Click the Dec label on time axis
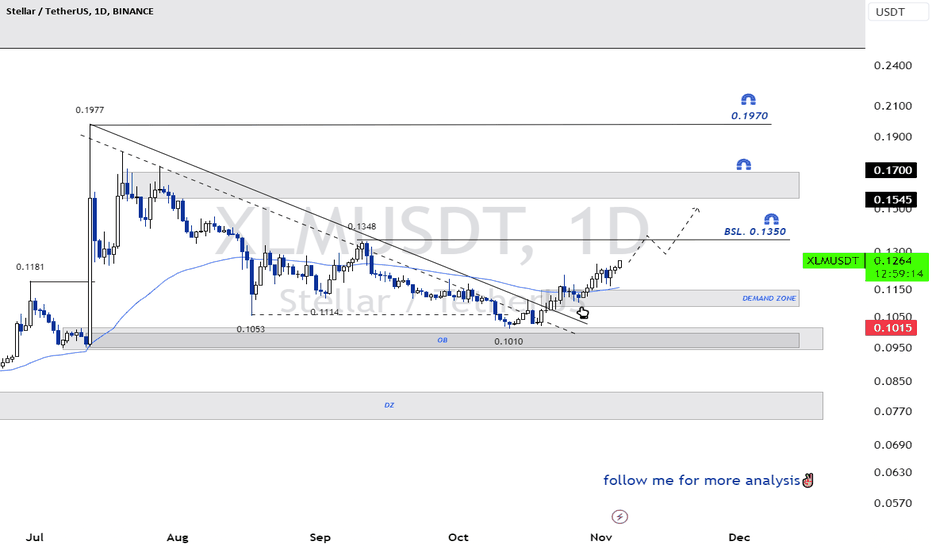 [739, 538]
